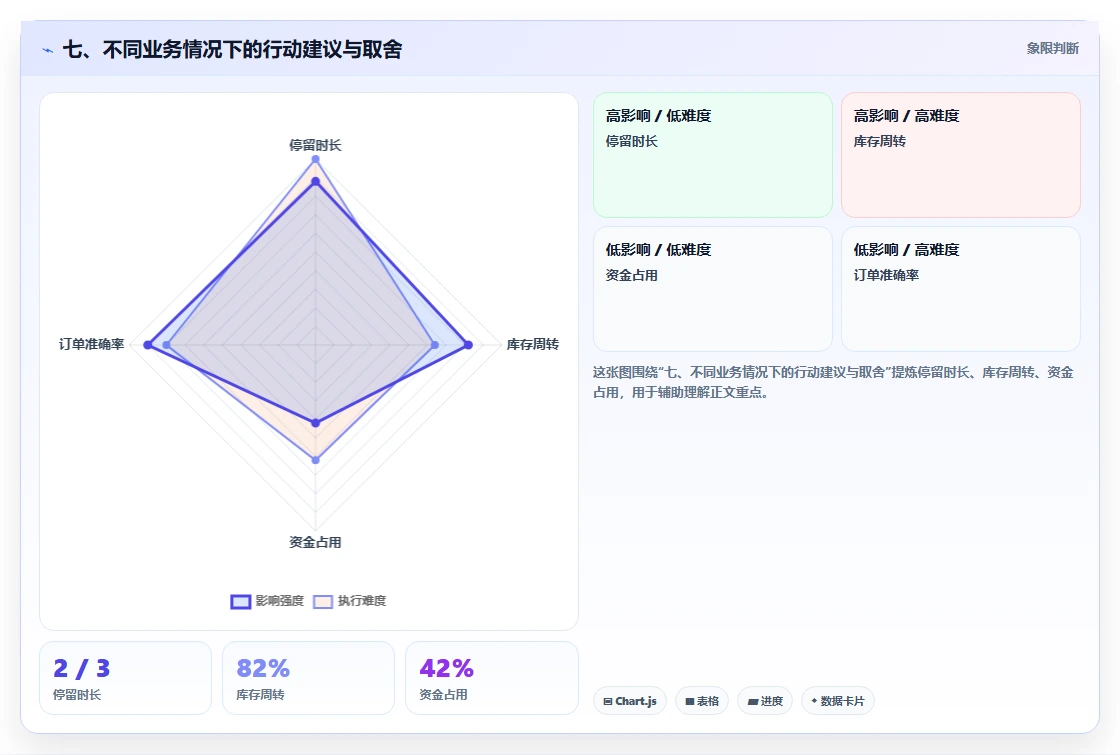Click the 影响强度 legend text
Screen dimensions: 1120x755
coord(280,601)
